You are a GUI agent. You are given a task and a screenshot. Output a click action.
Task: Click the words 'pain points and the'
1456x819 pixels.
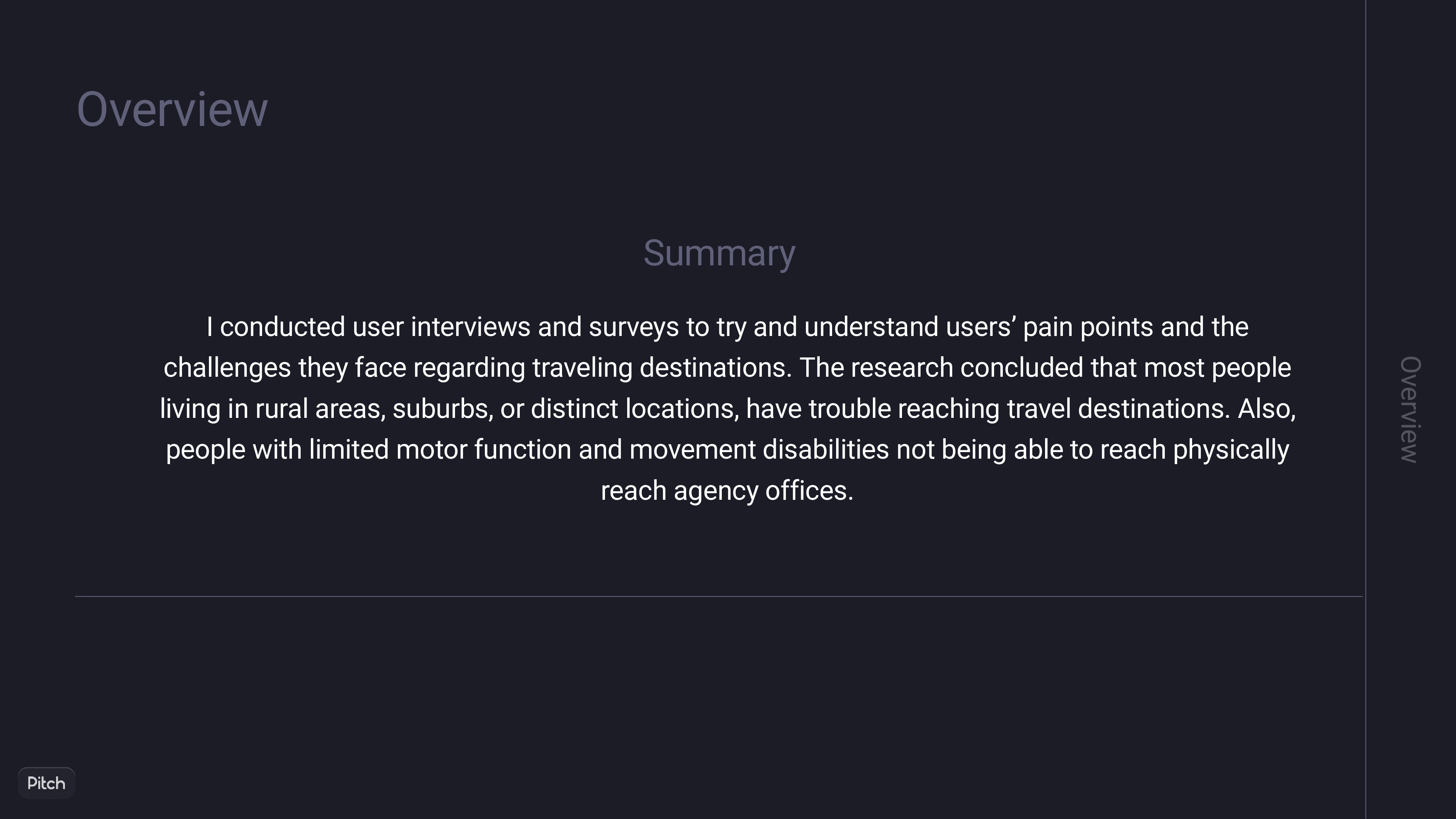(1136, 327)
